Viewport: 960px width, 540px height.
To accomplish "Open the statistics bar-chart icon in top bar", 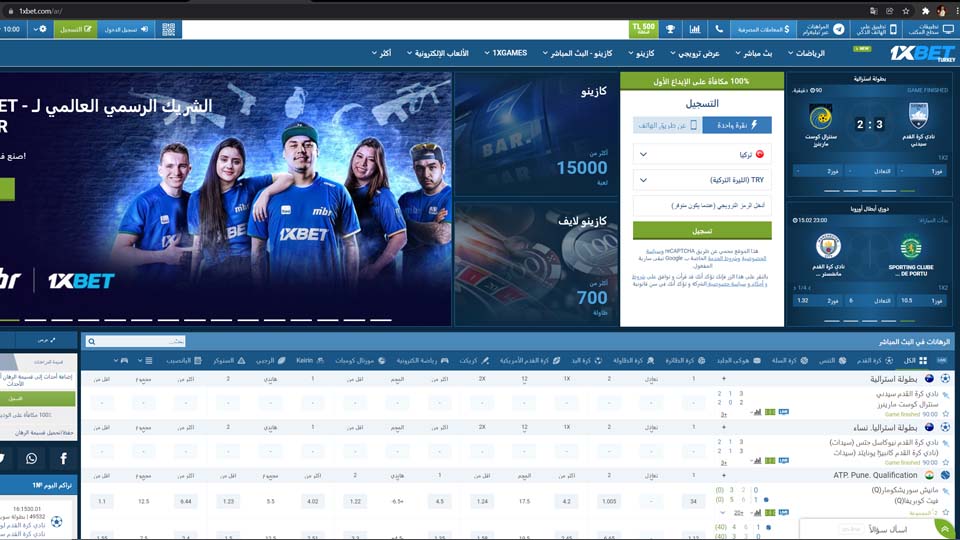I will 695,29.
